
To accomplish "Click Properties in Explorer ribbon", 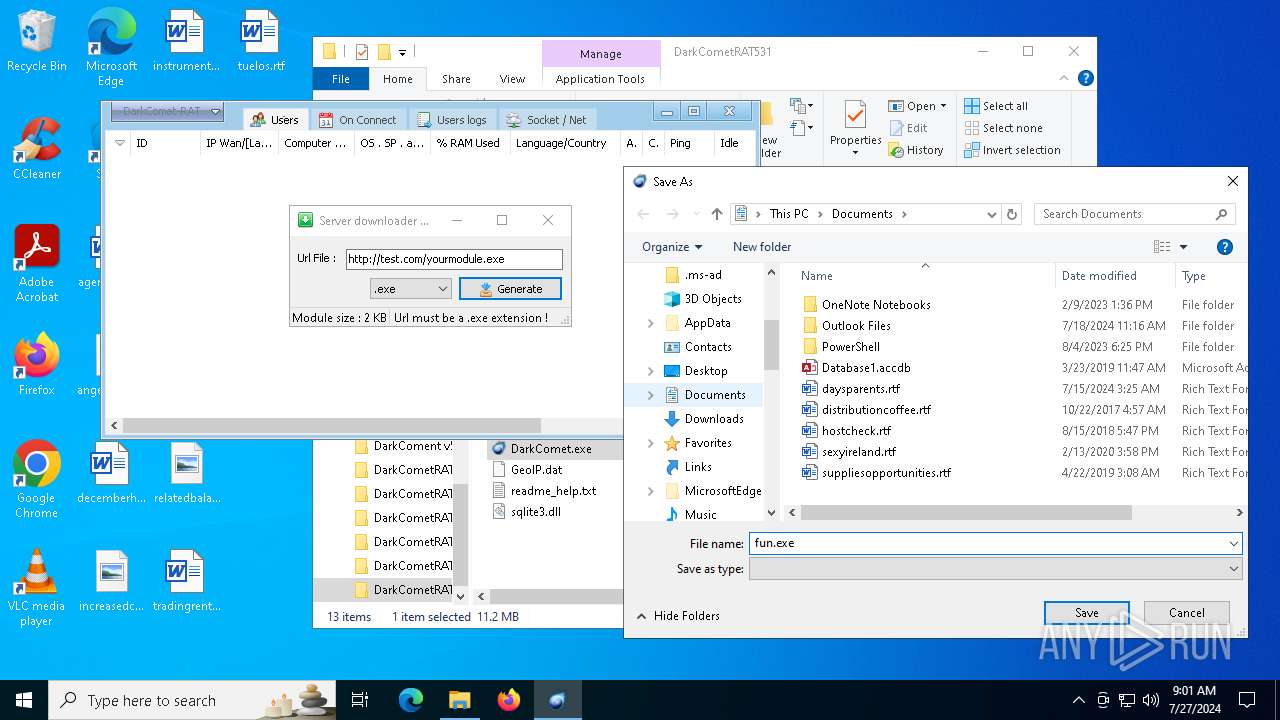I will coord(855,129).
